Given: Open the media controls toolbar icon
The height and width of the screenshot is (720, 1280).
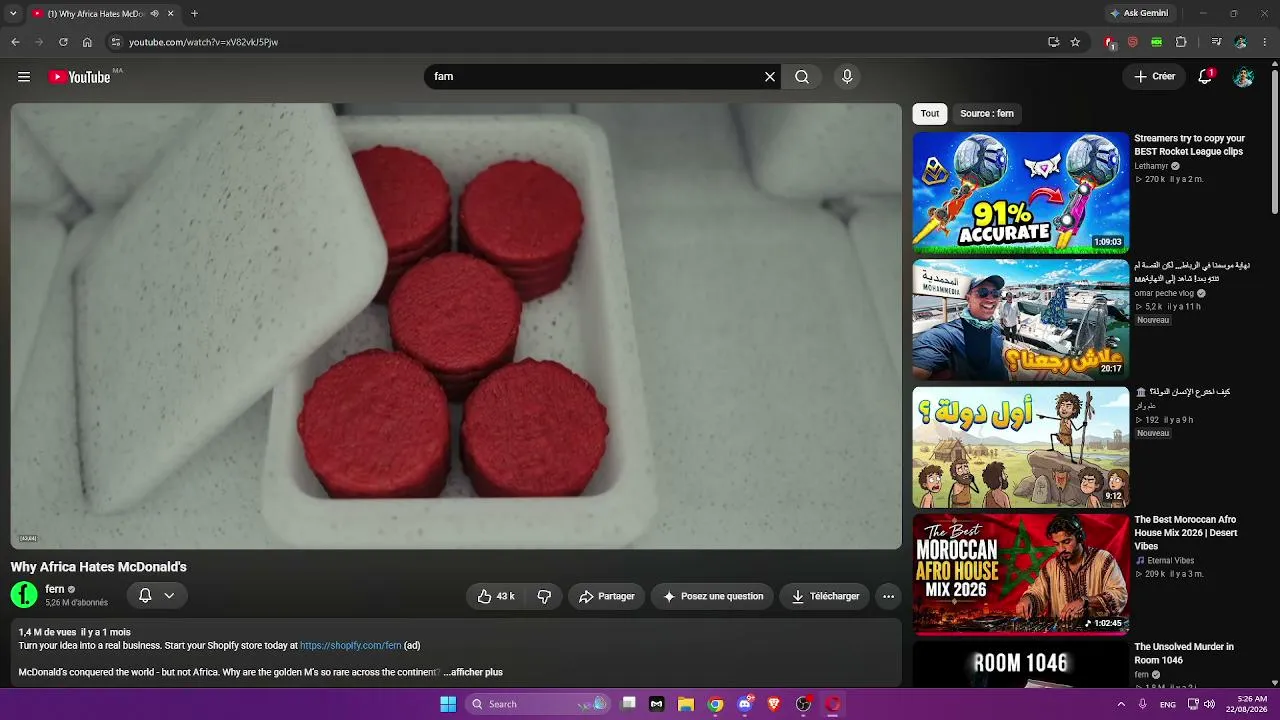Looking at the screenshot, I should click(1216, 42).
